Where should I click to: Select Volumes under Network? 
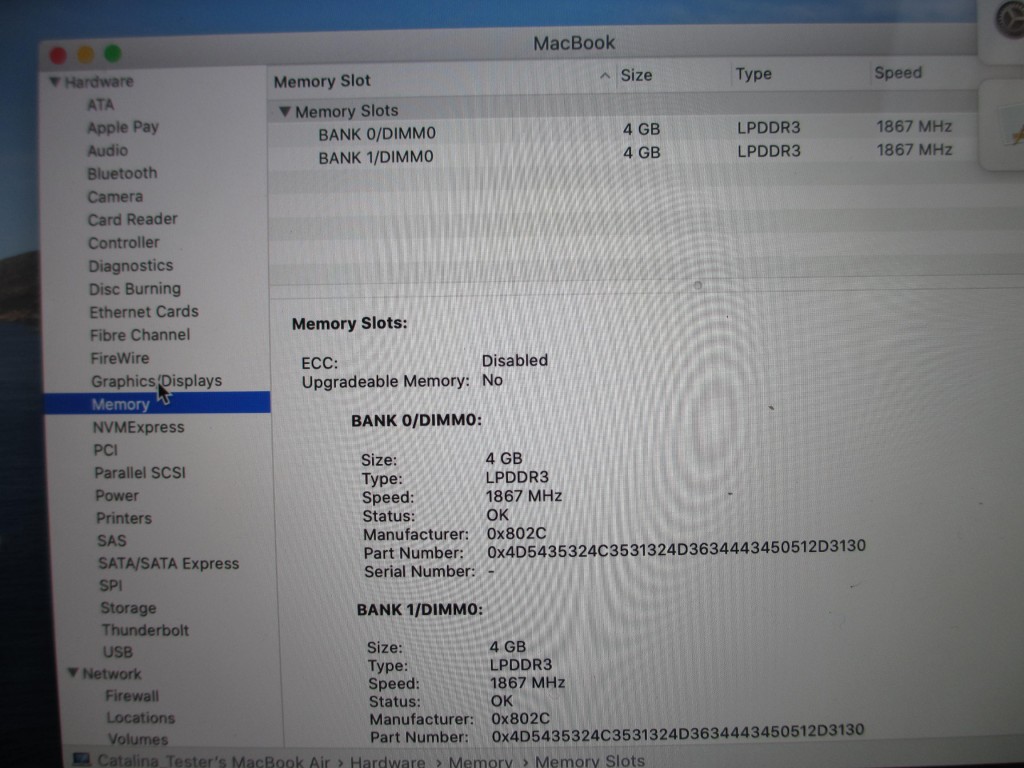click(138, 739)
